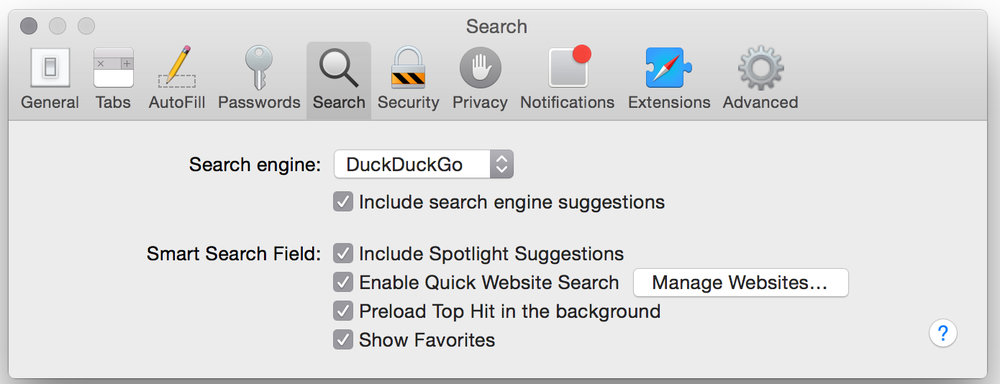Uncheck Include search engine suggestions
This screenshot has width=1000, height=384.
(343, 202)
